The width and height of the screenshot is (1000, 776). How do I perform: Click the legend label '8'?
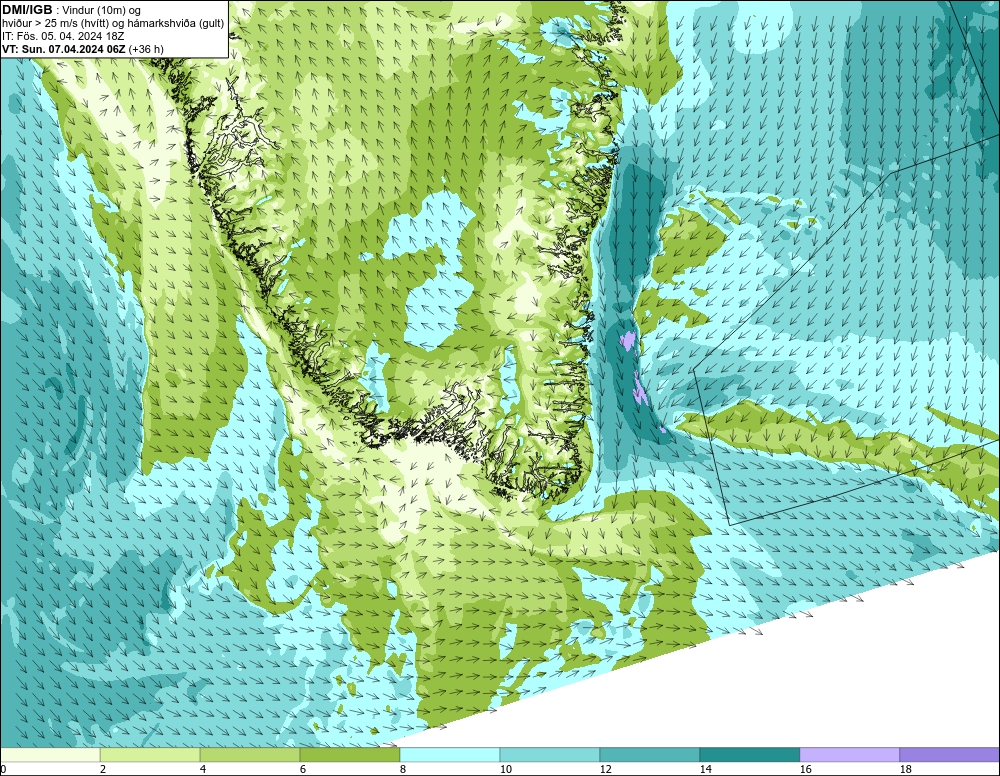pos(403,769)
